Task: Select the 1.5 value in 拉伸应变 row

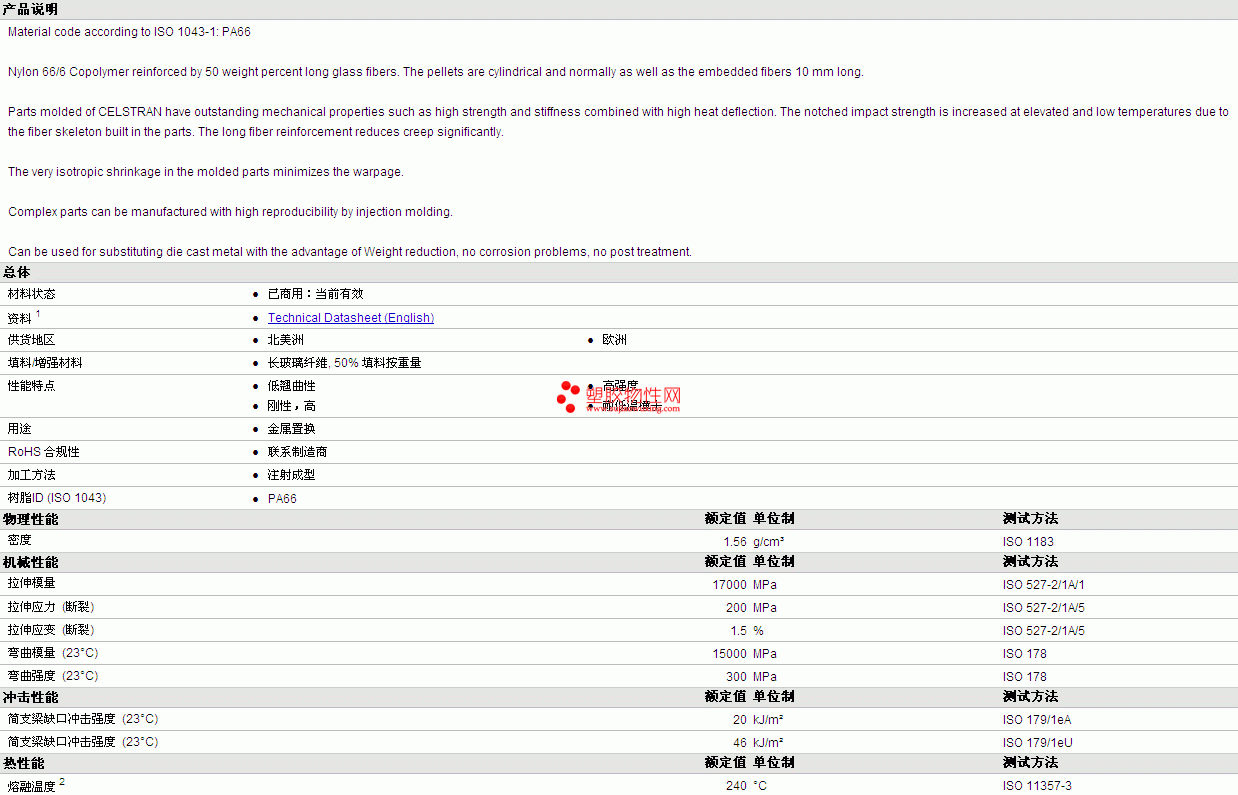Action: click(x=739, y=631)
